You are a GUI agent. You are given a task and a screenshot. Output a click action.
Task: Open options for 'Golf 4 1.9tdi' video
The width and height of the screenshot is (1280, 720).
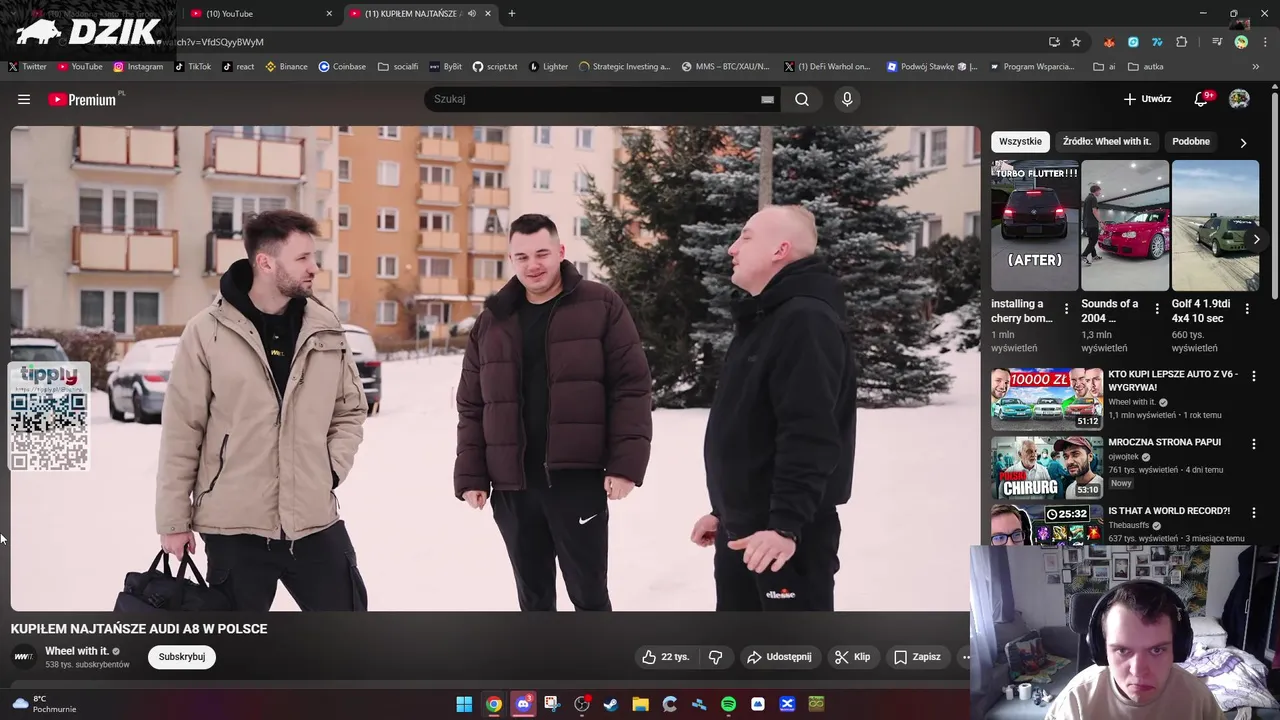click(x=1247, y=309)
